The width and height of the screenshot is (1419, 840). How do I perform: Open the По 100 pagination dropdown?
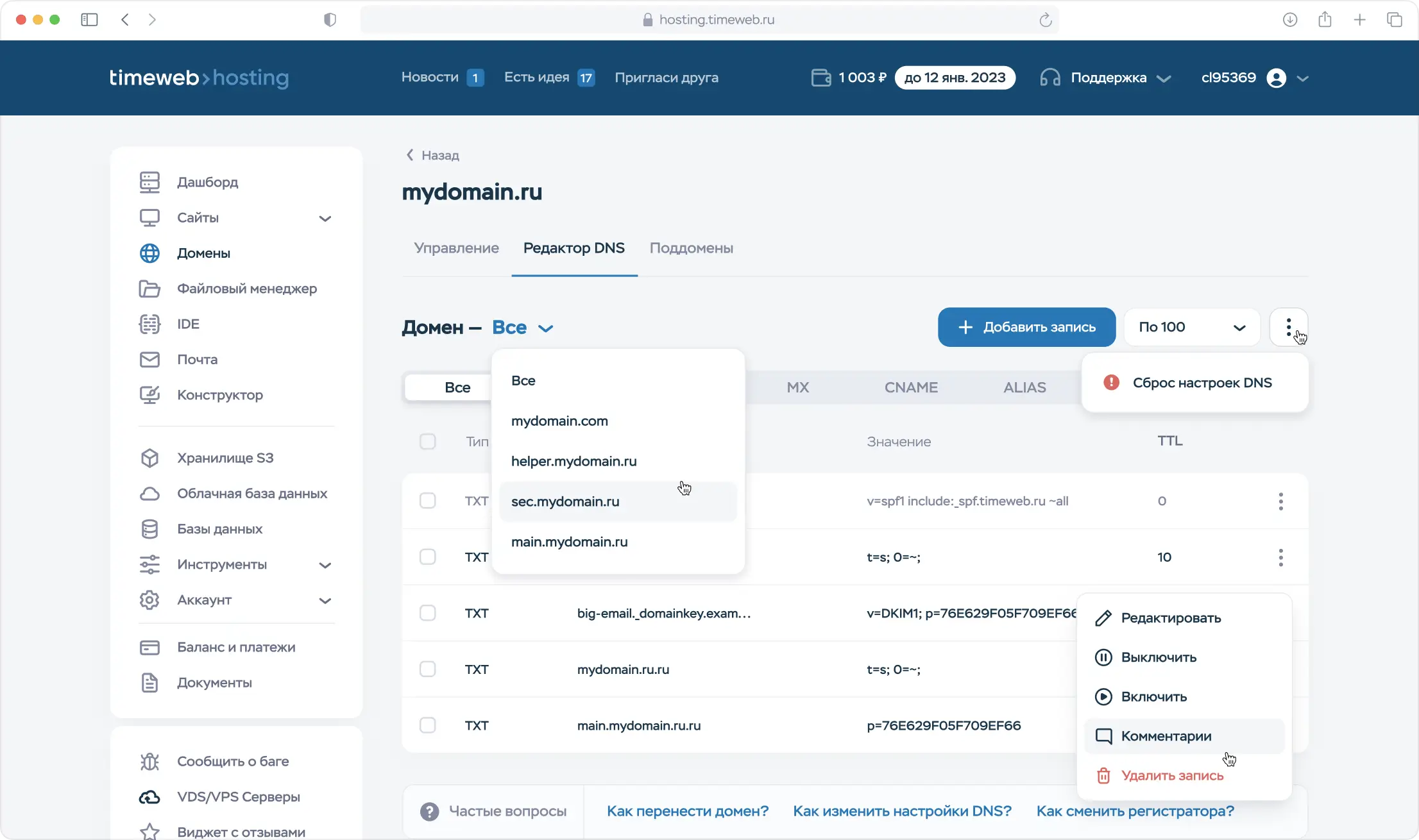click(1191, 327)
